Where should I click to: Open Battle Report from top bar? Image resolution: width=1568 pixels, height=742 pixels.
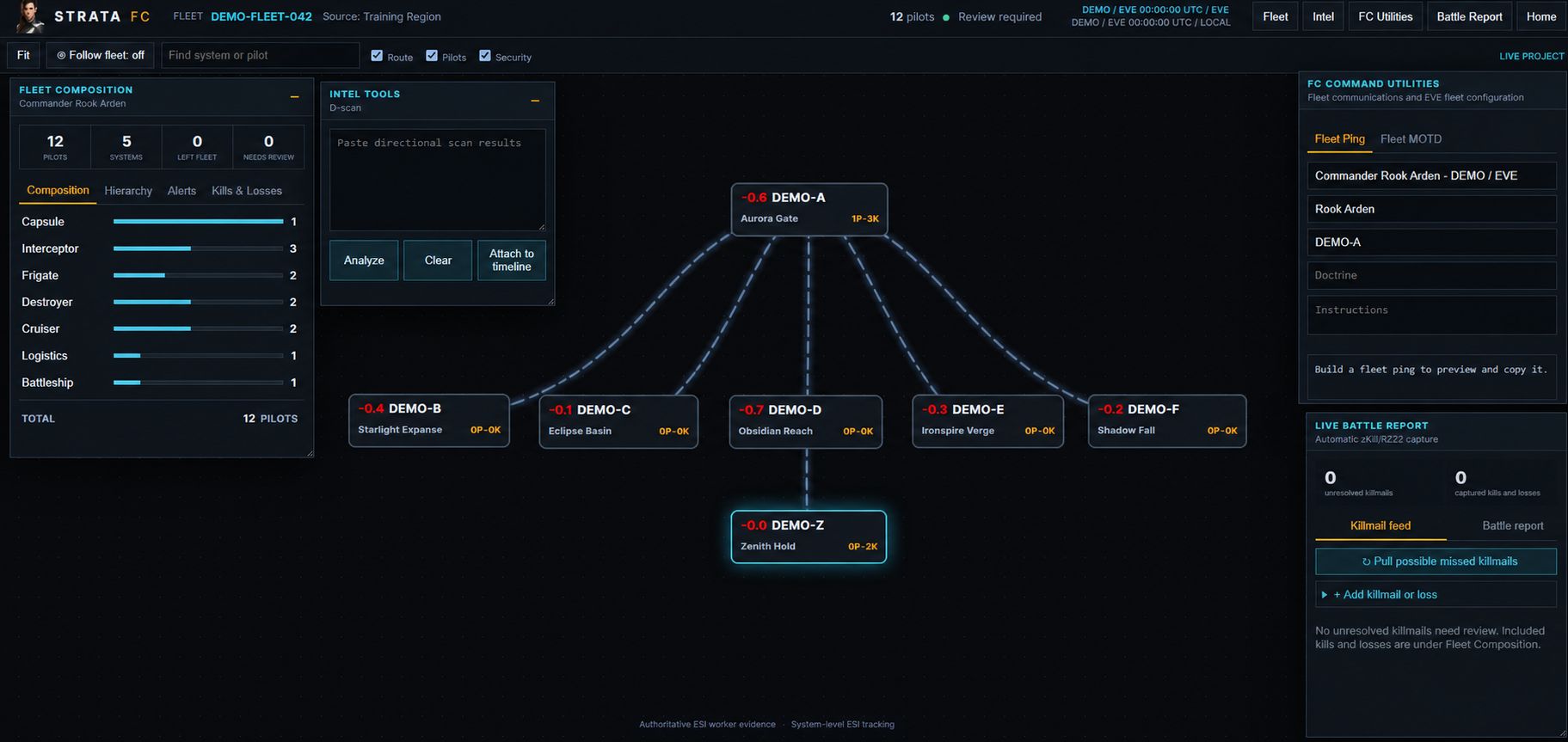click(1469, 16)
